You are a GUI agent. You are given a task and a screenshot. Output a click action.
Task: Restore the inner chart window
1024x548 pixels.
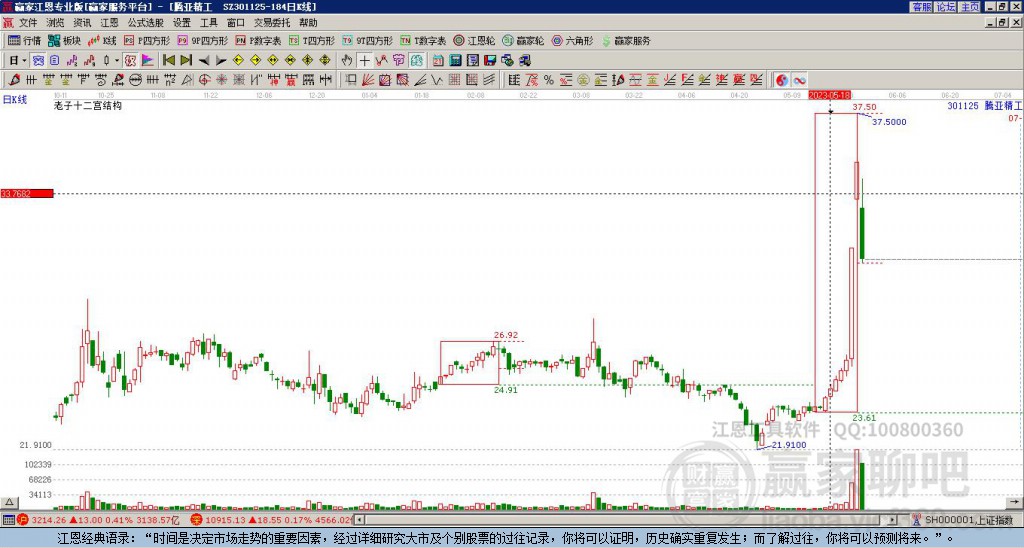(x=1002, y=23)
